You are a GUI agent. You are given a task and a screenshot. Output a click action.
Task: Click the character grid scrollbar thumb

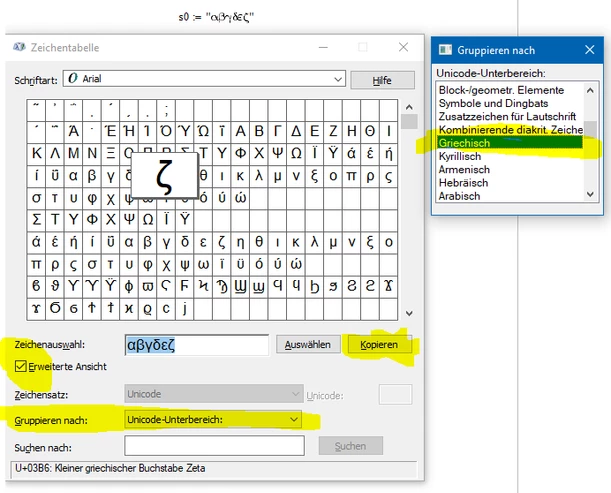[x=409, y=121]
